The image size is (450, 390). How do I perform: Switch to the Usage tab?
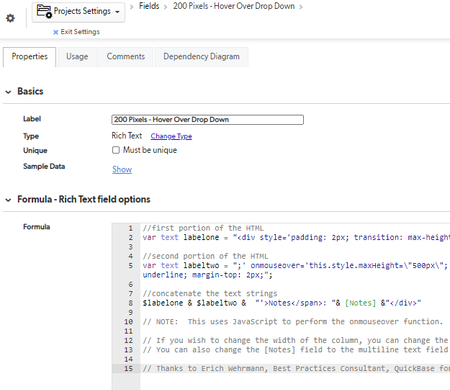[77, 57]
